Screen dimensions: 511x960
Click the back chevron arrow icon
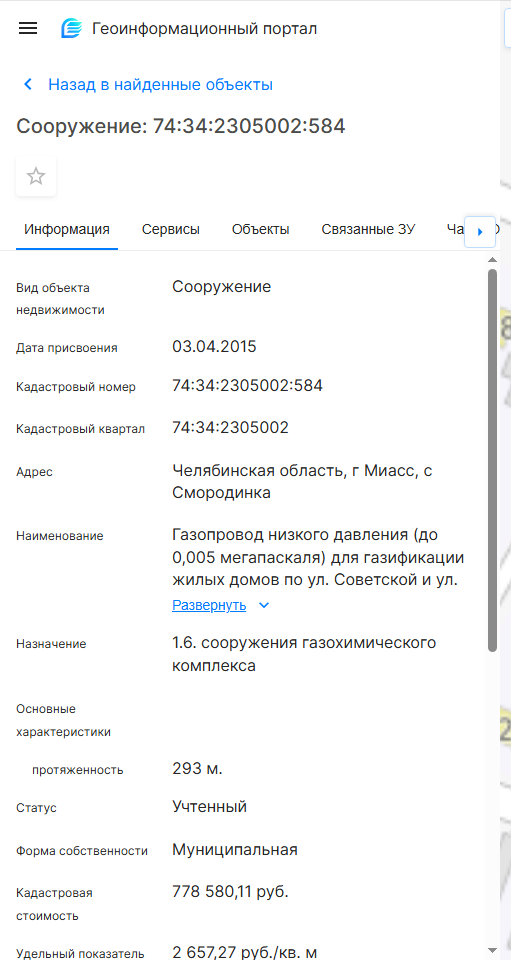(28, 84)
